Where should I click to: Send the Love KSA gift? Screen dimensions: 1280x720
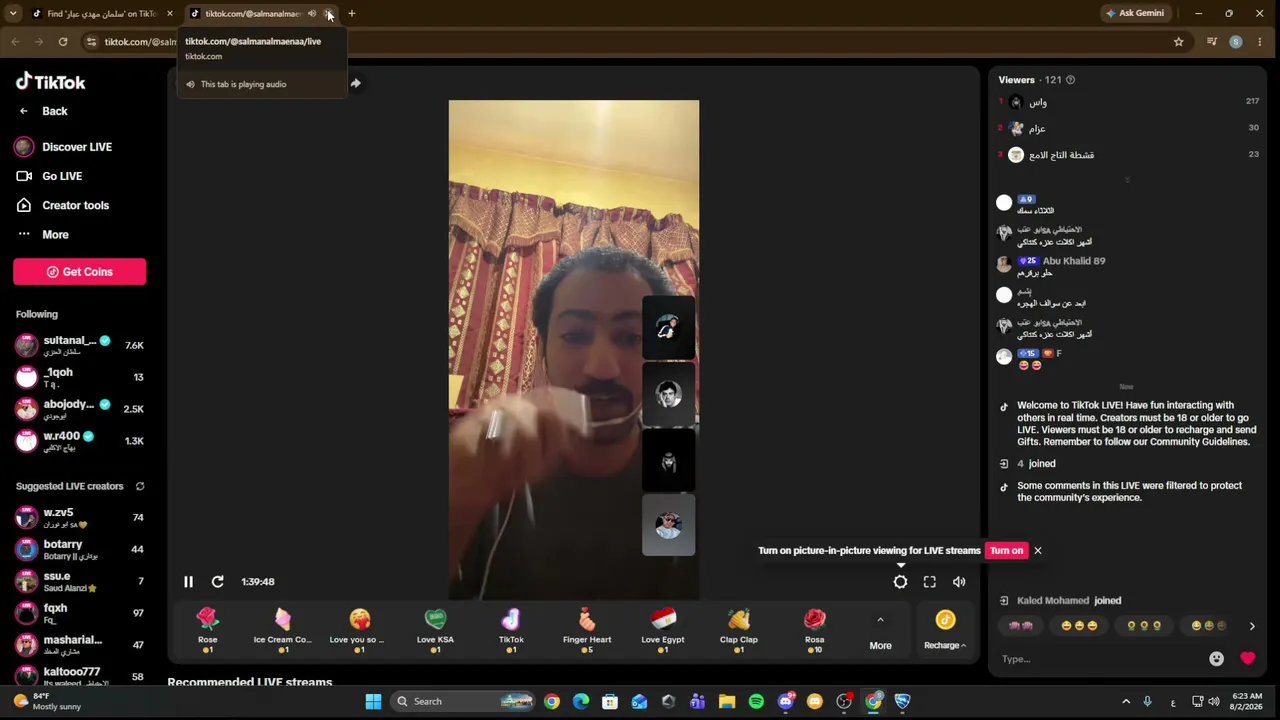435,630
